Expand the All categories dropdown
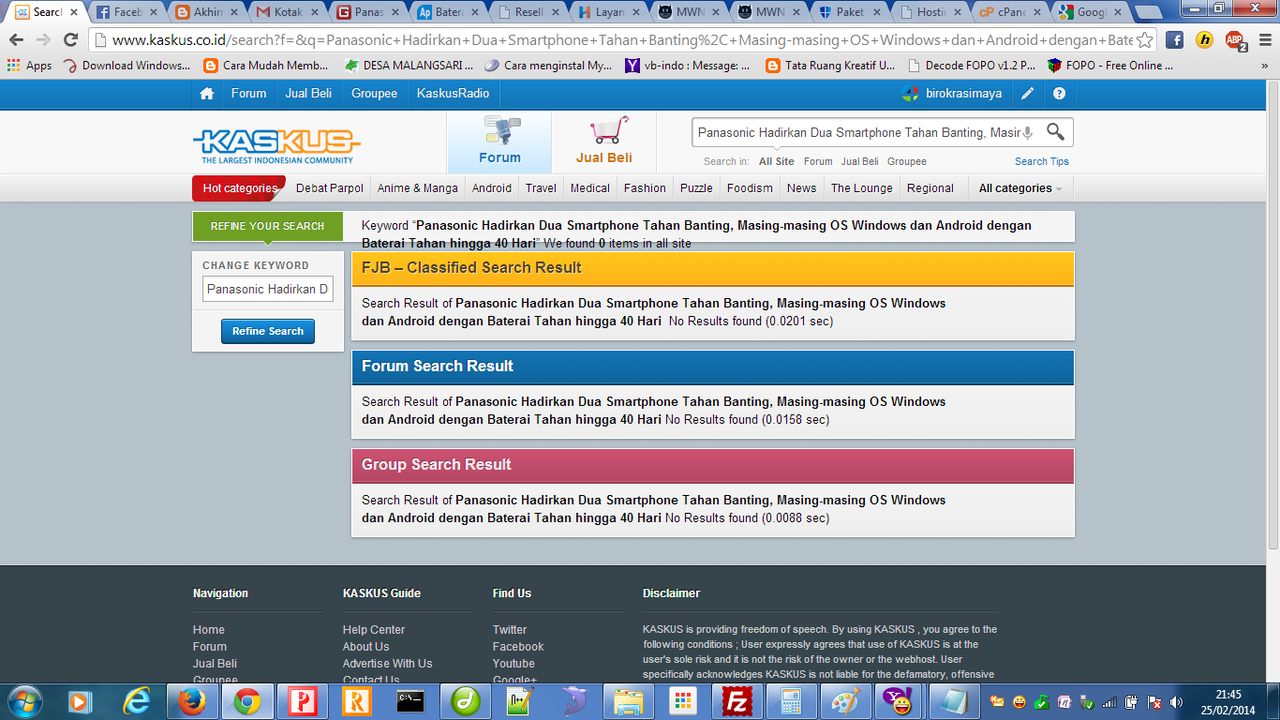Screen dimensions: 1280x720 pyautogui.click(x=1020, y=188)
